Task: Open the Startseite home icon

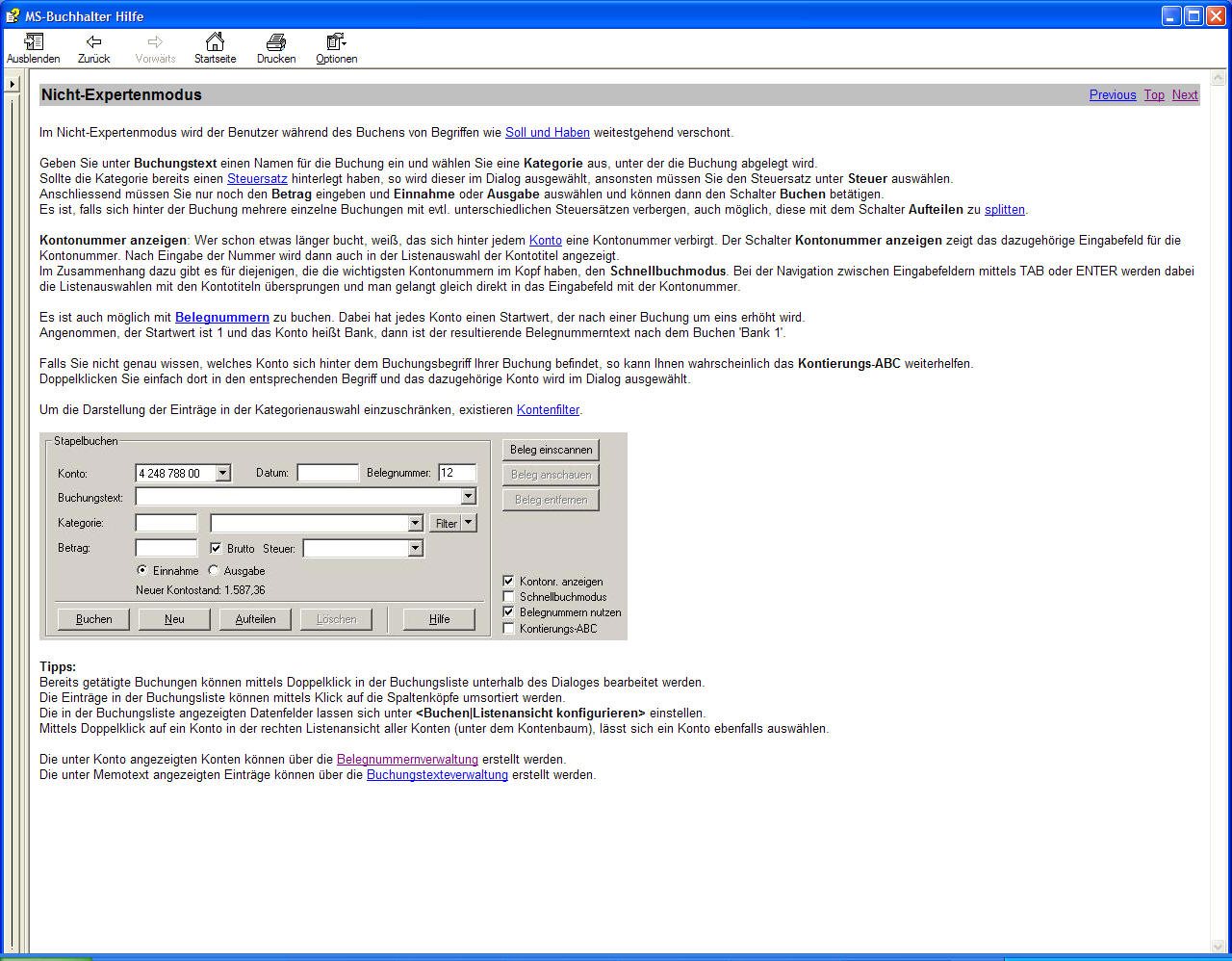Action: click(216, 48)
